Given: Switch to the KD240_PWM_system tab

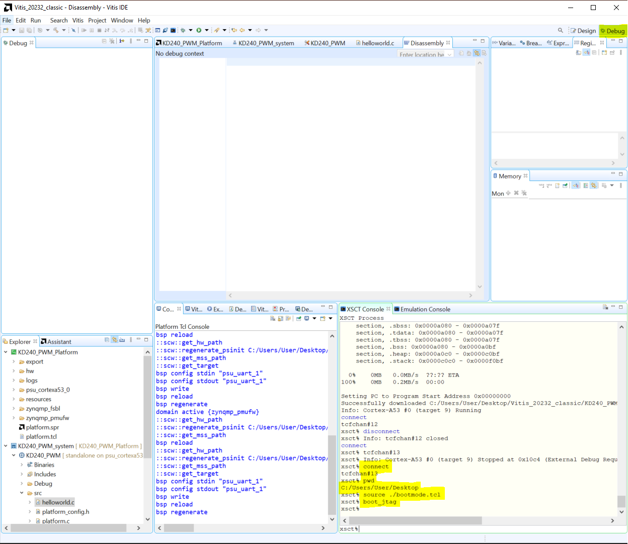Looking at the screenshot, I should tap(266, 43).
